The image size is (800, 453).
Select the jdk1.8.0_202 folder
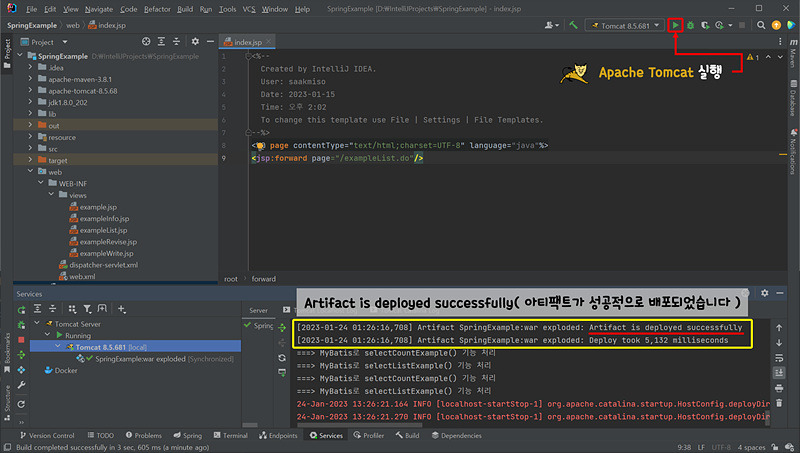(63, 102)
